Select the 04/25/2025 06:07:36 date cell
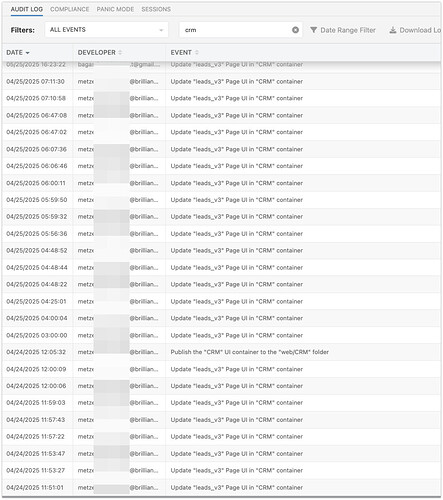The height and width of the screenshot is (500, 443). (36, 149)
